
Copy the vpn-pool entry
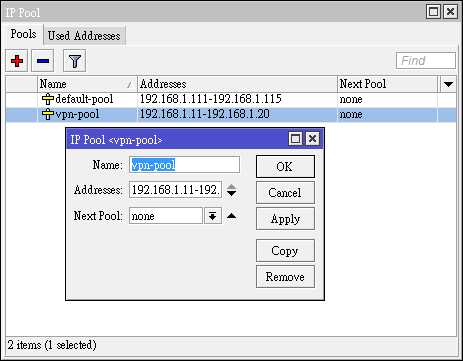(x=285, y=250)
